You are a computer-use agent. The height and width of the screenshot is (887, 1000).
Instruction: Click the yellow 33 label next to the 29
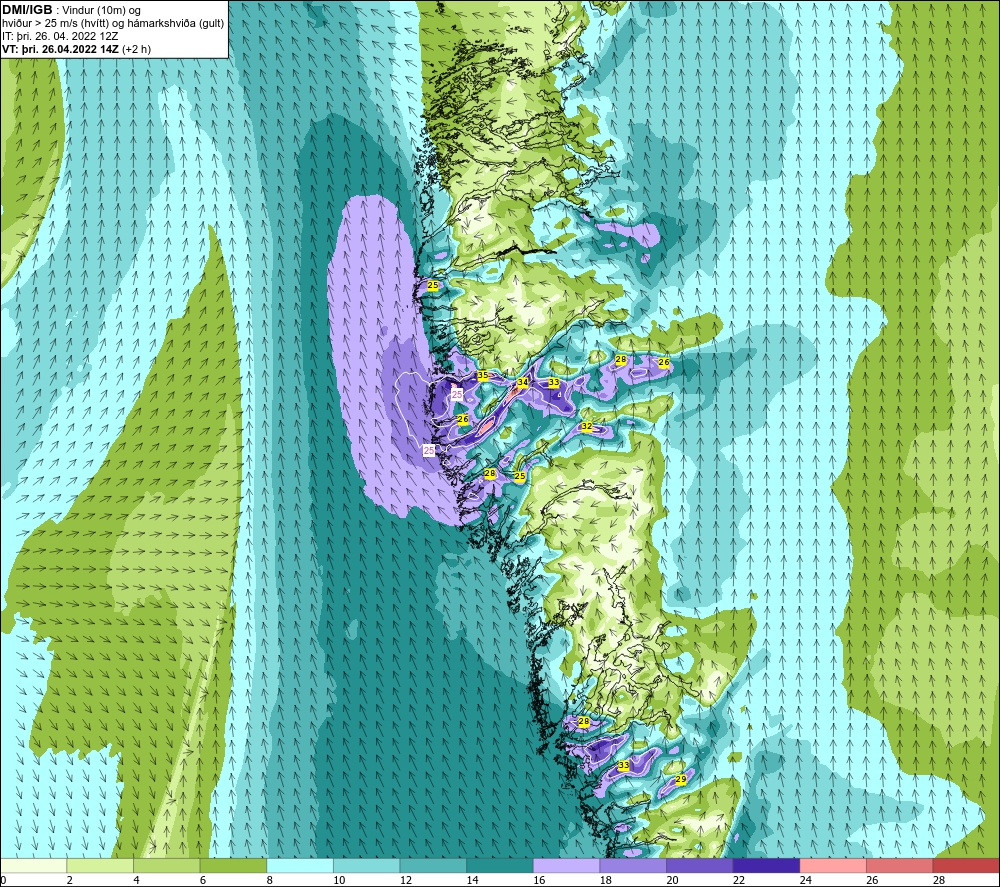click(x=624, y=765)
